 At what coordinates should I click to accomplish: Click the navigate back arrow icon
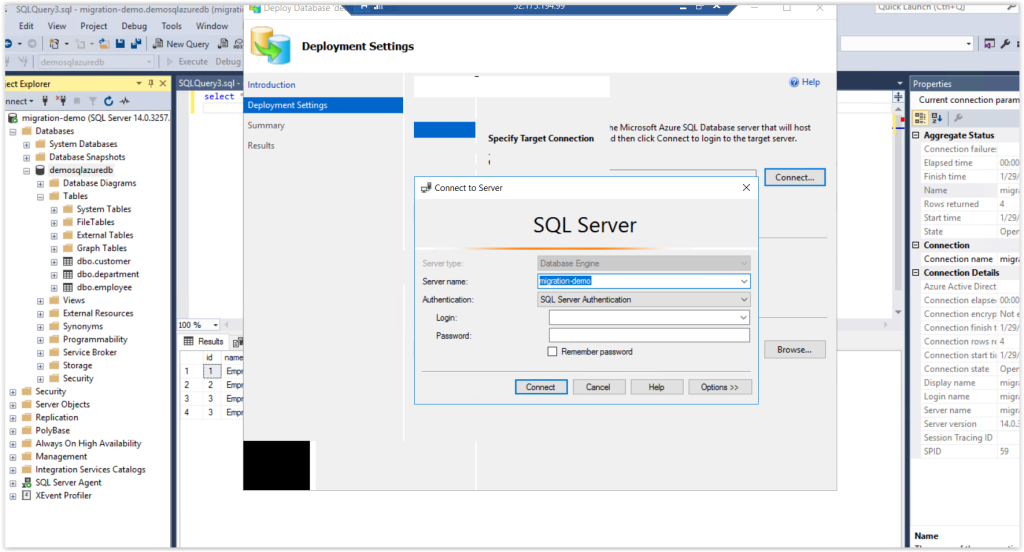pyautogui.click(x=9, y=44)
